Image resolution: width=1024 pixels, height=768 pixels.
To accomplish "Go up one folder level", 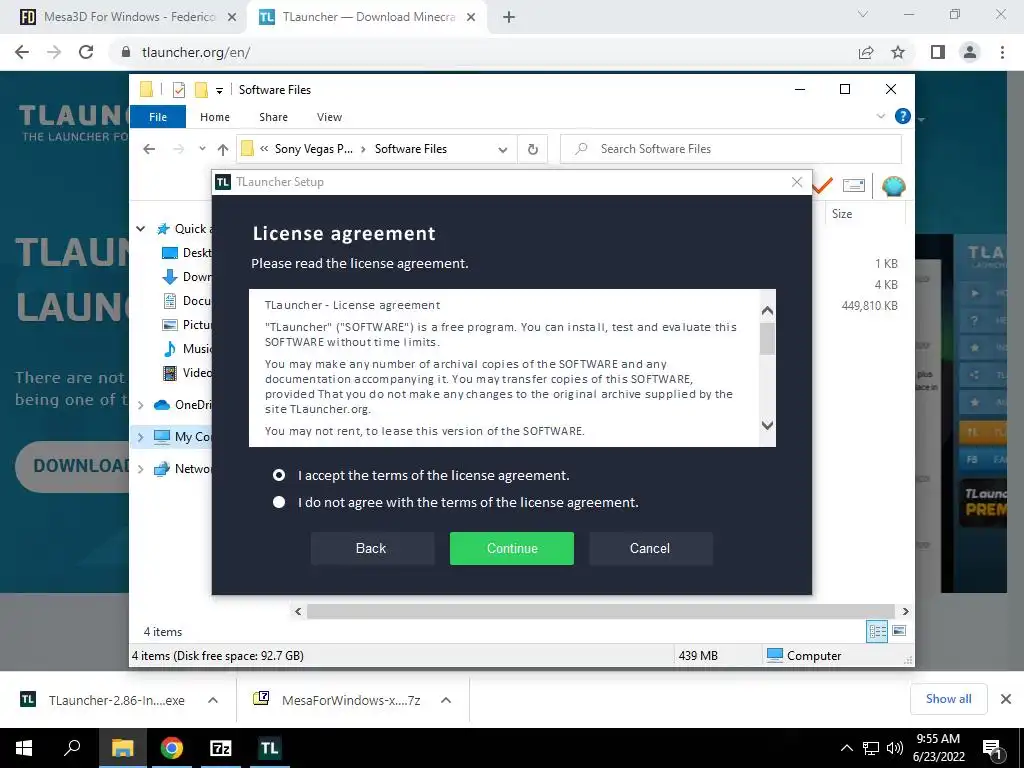I will [223, 150].
